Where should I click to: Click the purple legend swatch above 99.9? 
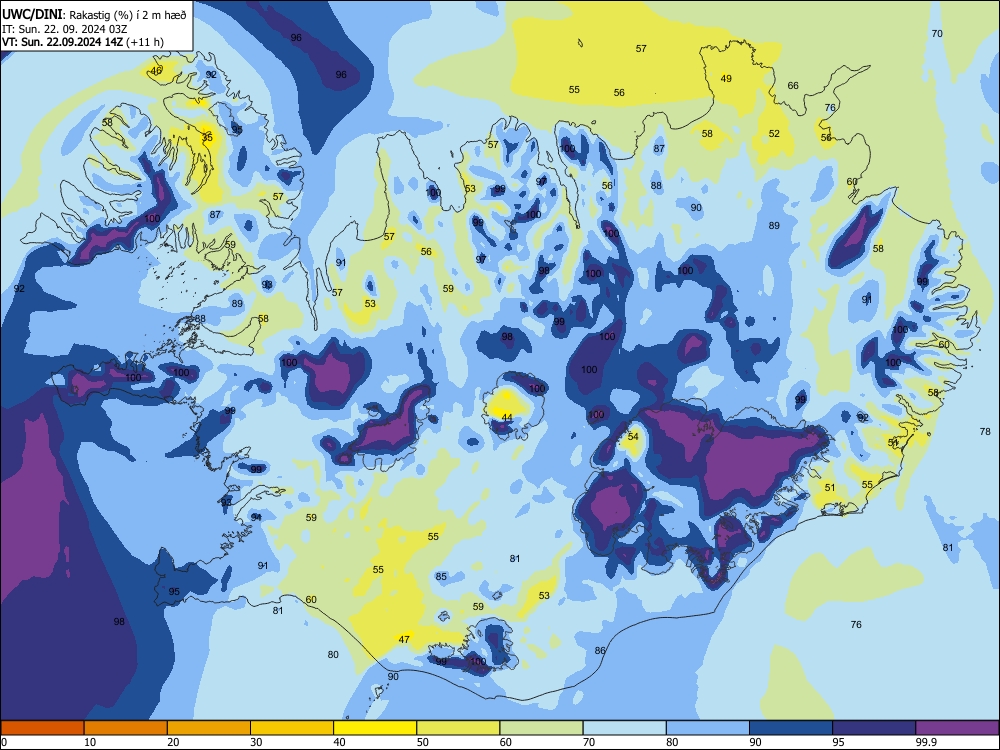point(957,728)
